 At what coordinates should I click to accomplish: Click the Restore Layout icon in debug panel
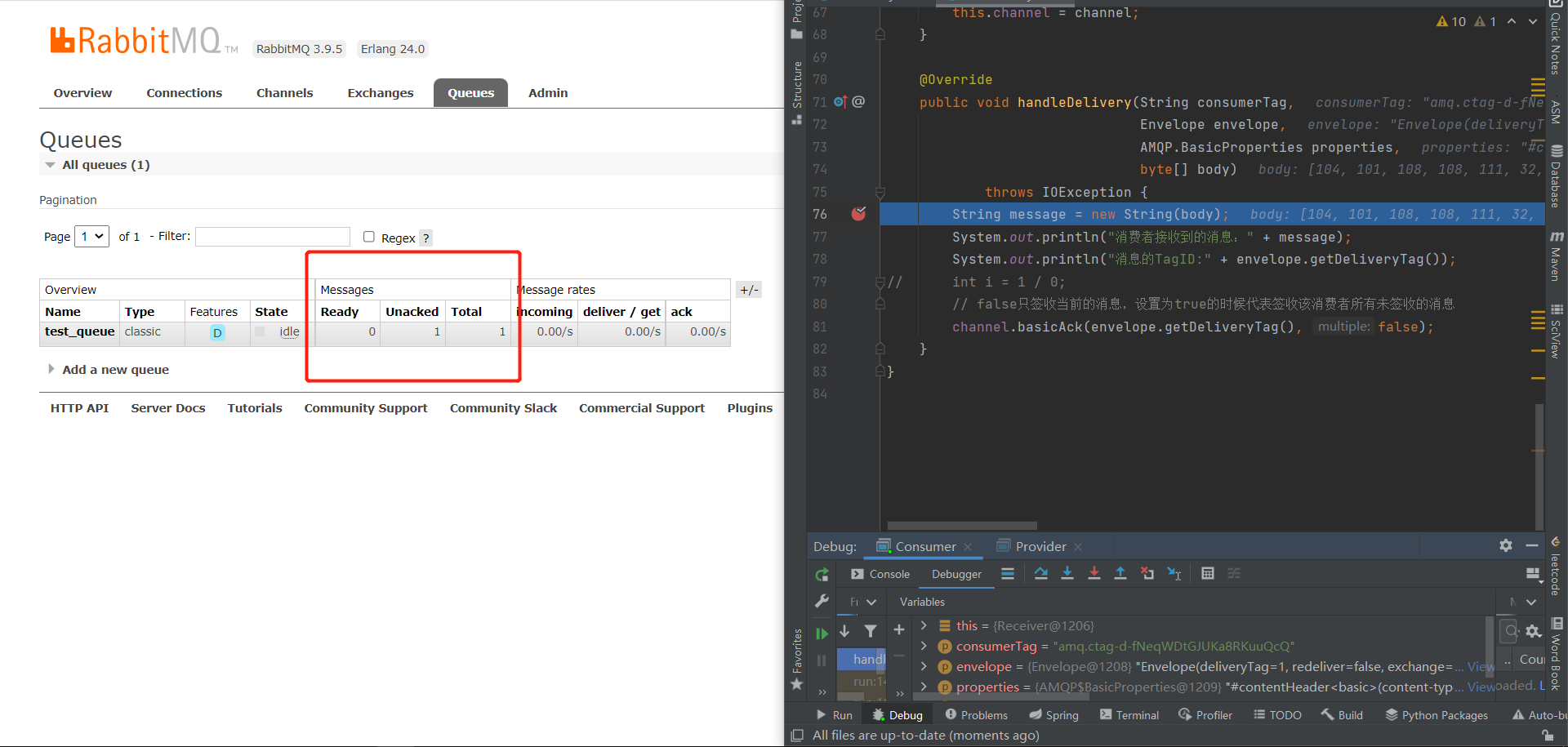[x=1533, y=574]
